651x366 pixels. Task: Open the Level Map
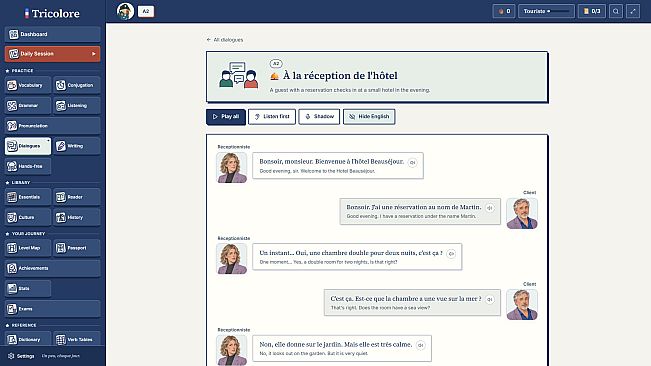click(28, 248)
